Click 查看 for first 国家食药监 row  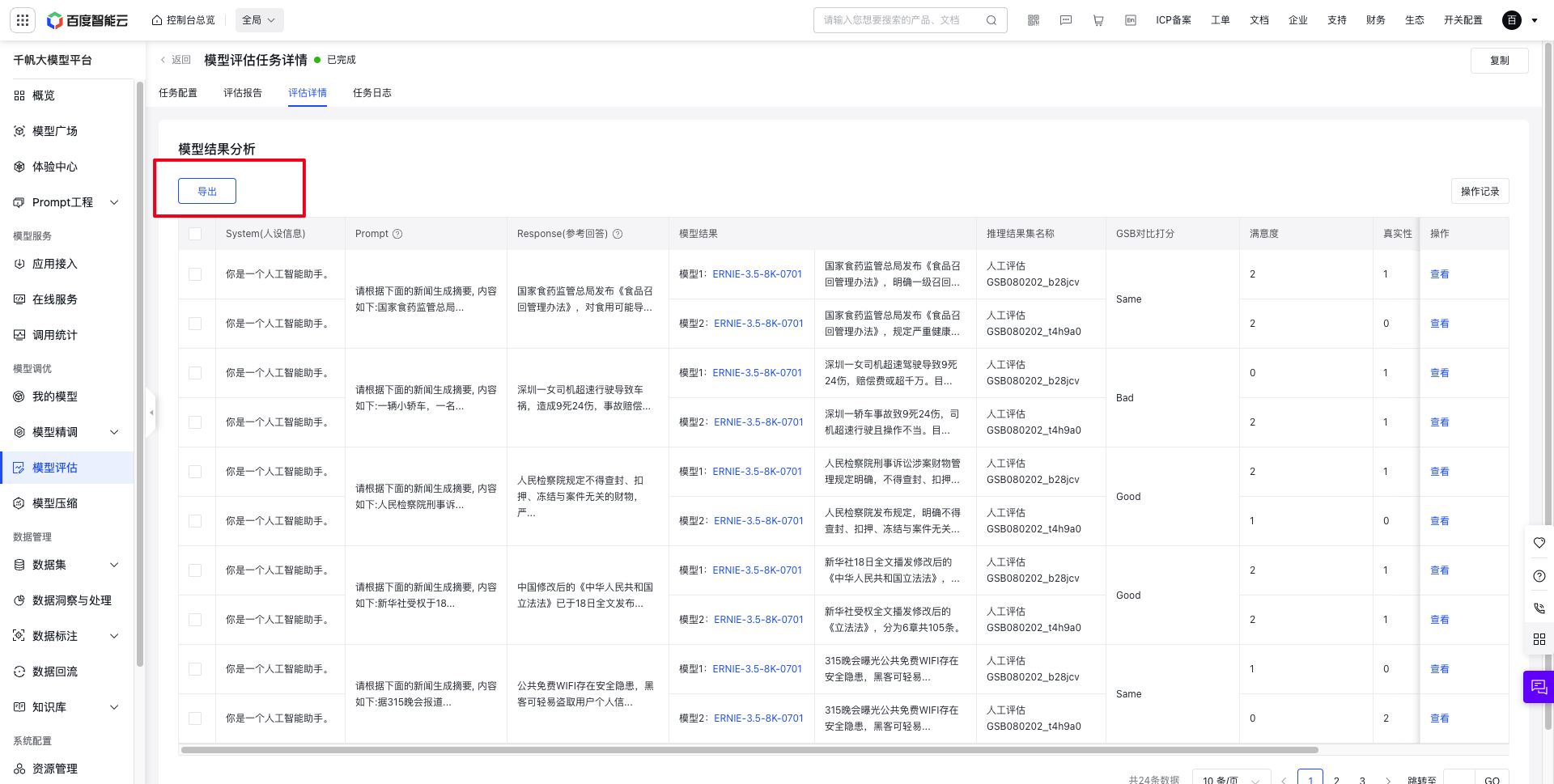(1440, 274)
